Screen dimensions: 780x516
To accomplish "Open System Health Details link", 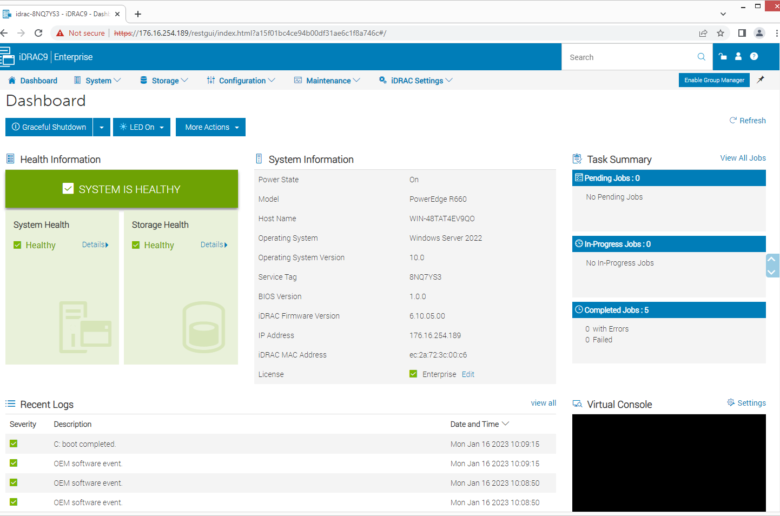I will pyautogui.click(x=95, y=244).
